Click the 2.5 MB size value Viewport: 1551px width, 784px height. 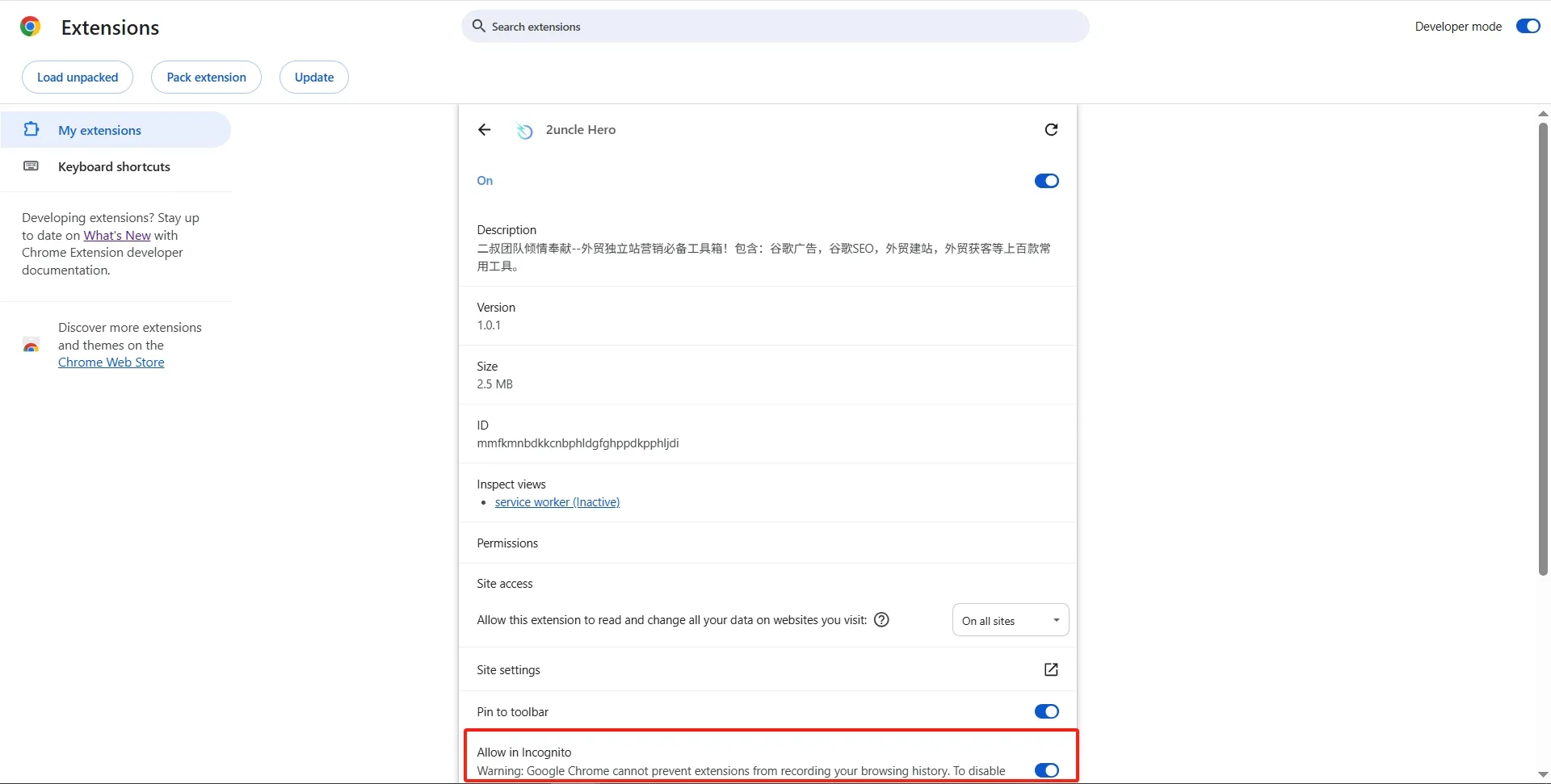coord(495,384)
